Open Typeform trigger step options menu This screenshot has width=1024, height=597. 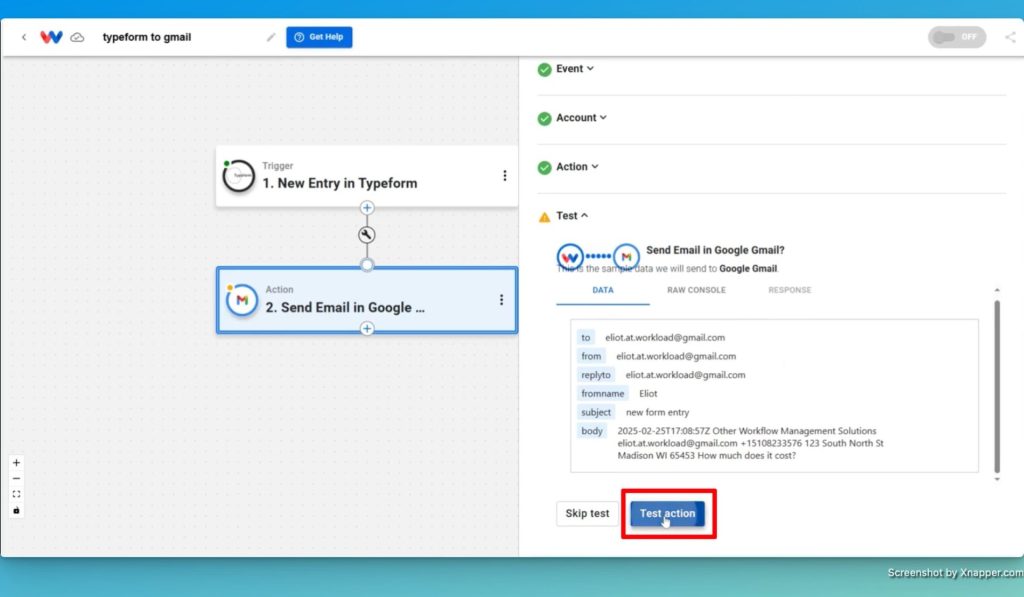(x=504, y=176)
